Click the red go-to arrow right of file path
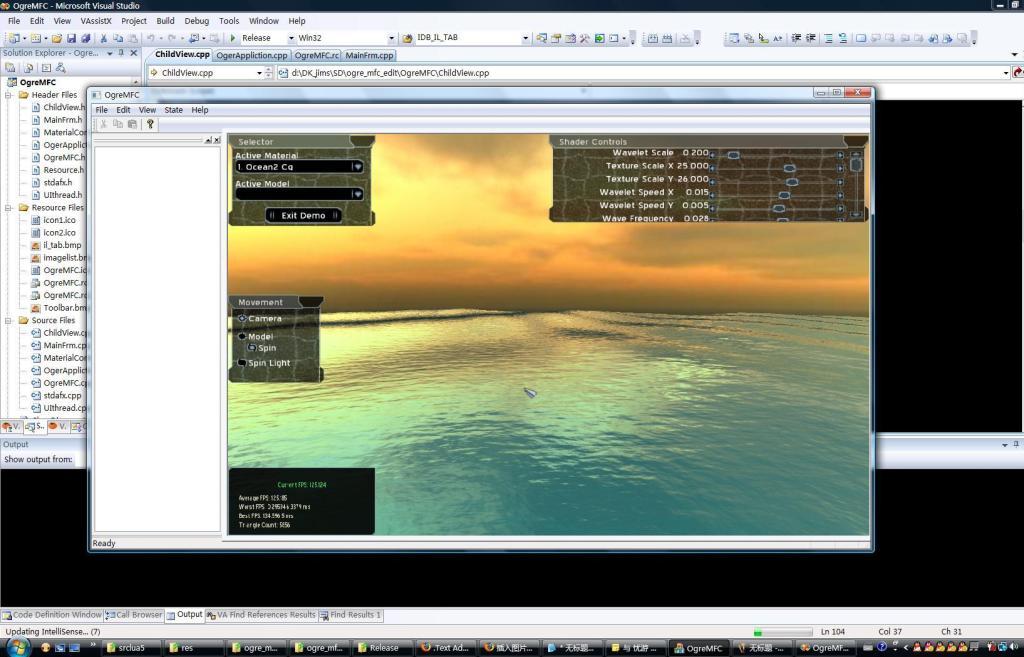 pyautogui.click(x=1018, y=72)
